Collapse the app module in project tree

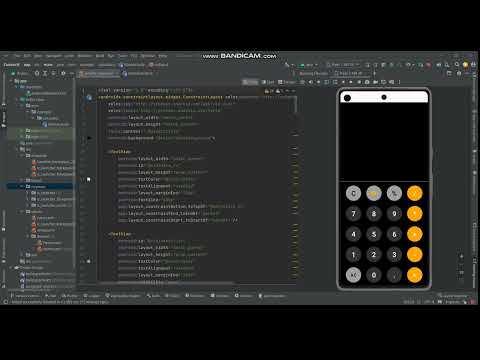point(11,81)
